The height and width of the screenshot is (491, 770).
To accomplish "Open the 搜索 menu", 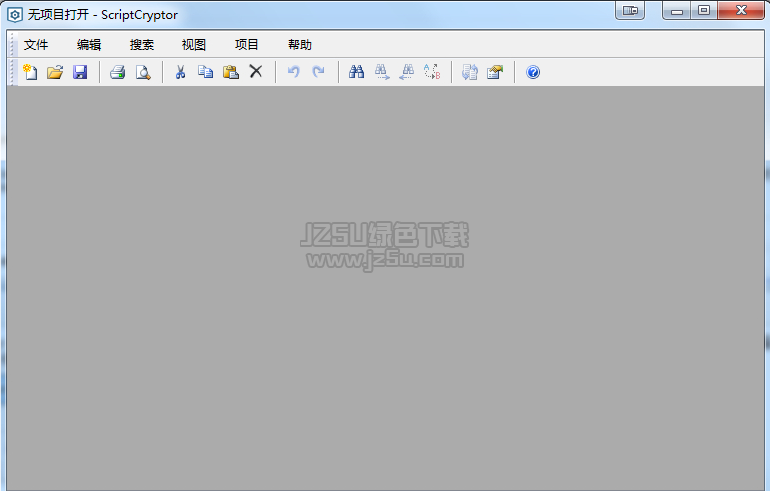I will (142, 45).
